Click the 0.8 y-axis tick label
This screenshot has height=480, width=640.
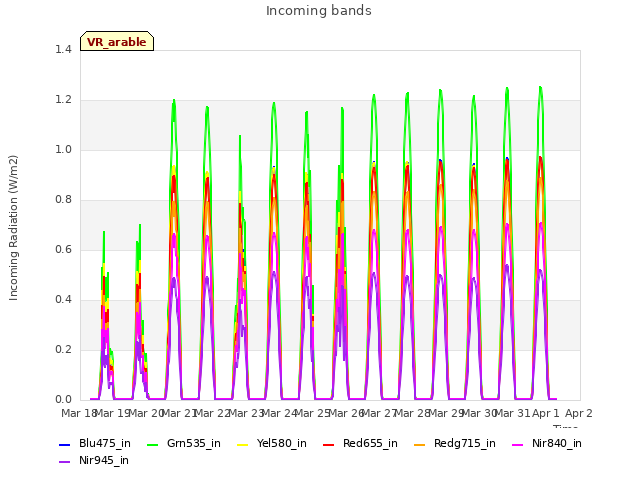(x=63, y=200)
